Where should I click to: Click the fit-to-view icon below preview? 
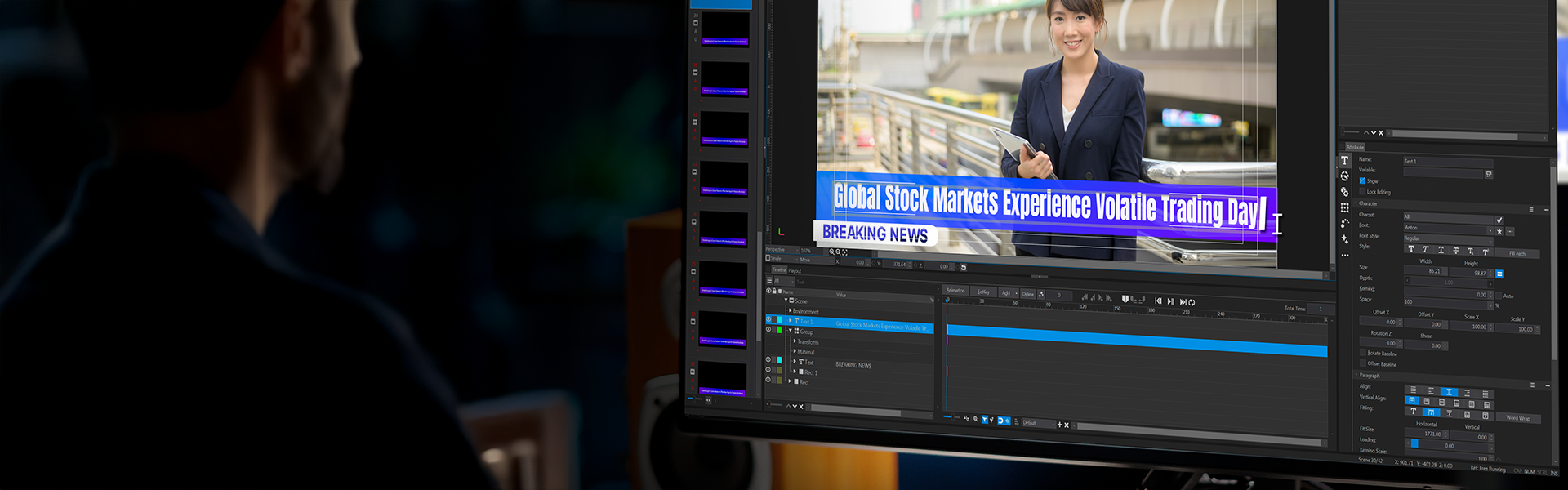[x=844, y=252]
